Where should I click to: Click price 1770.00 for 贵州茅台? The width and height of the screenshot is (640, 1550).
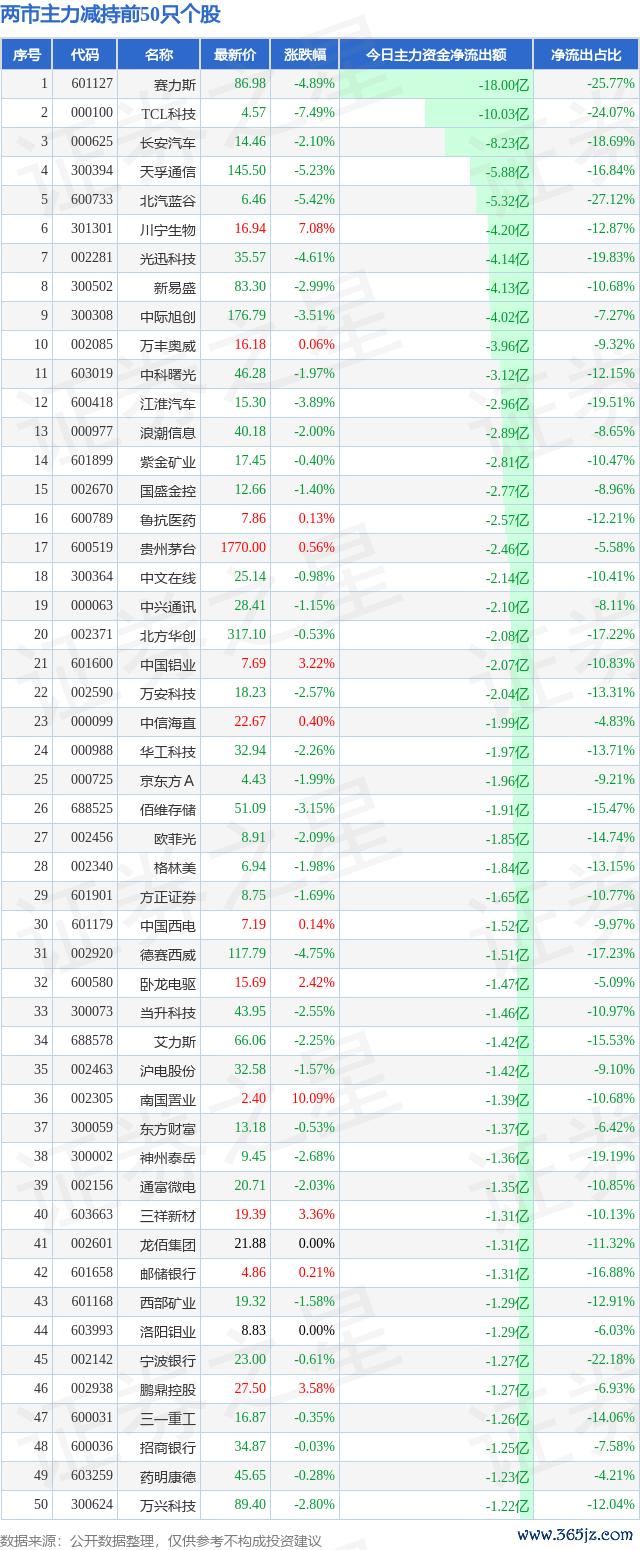(244, 548)
